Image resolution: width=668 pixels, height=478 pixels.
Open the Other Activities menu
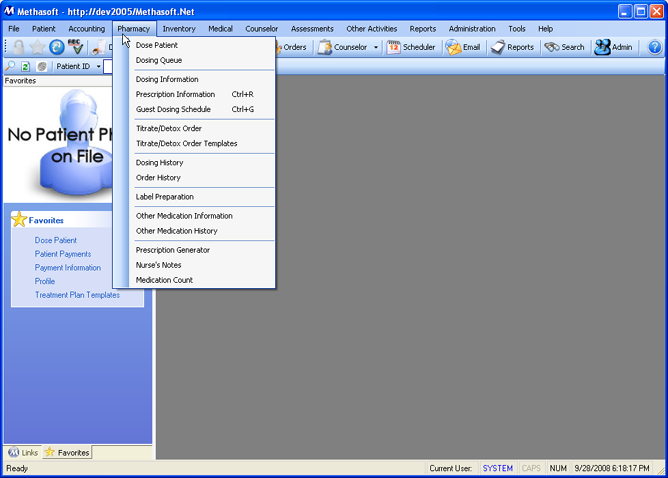[371, 29]
